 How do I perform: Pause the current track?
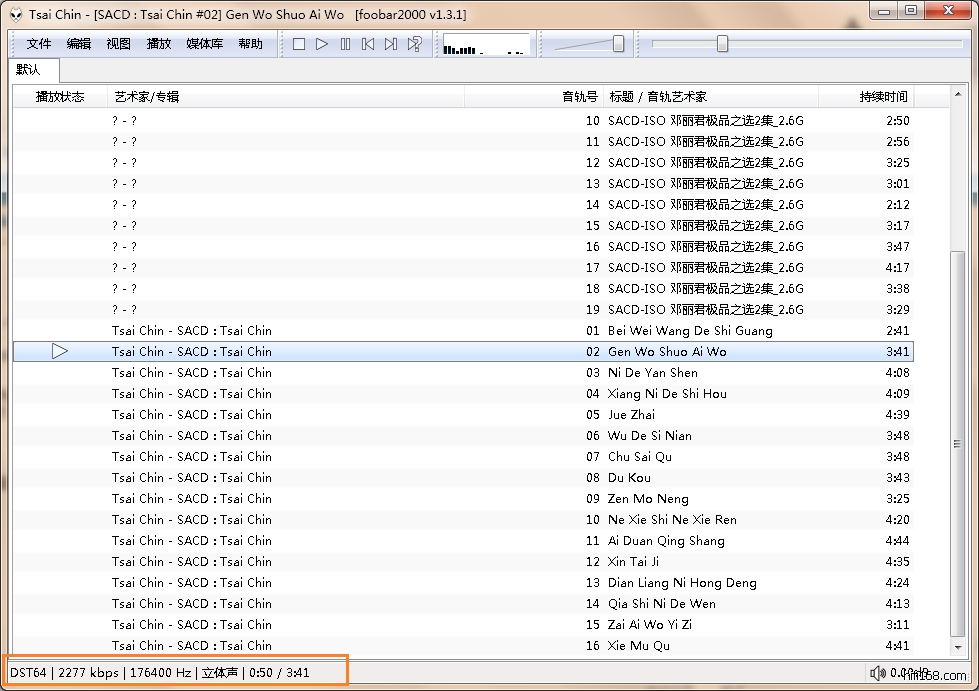345,44
